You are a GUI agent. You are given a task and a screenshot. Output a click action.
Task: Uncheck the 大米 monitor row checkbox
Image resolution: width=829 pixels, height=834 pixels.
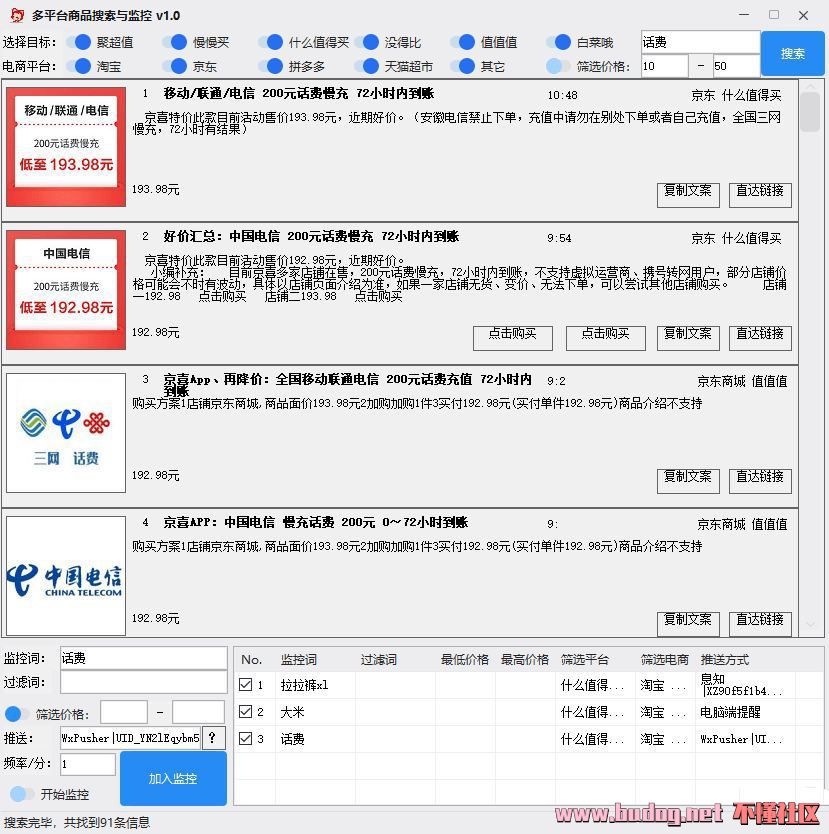(x=245, y=712)
